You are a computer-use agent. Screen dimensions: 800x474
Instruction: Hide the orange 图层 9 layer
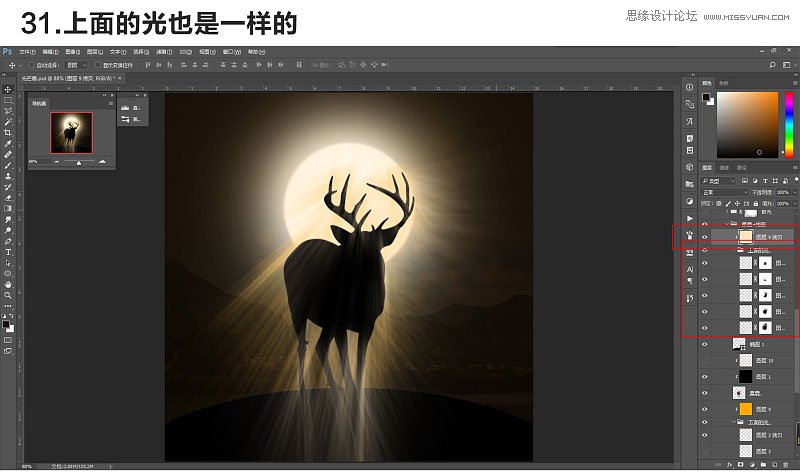[705, 409]
